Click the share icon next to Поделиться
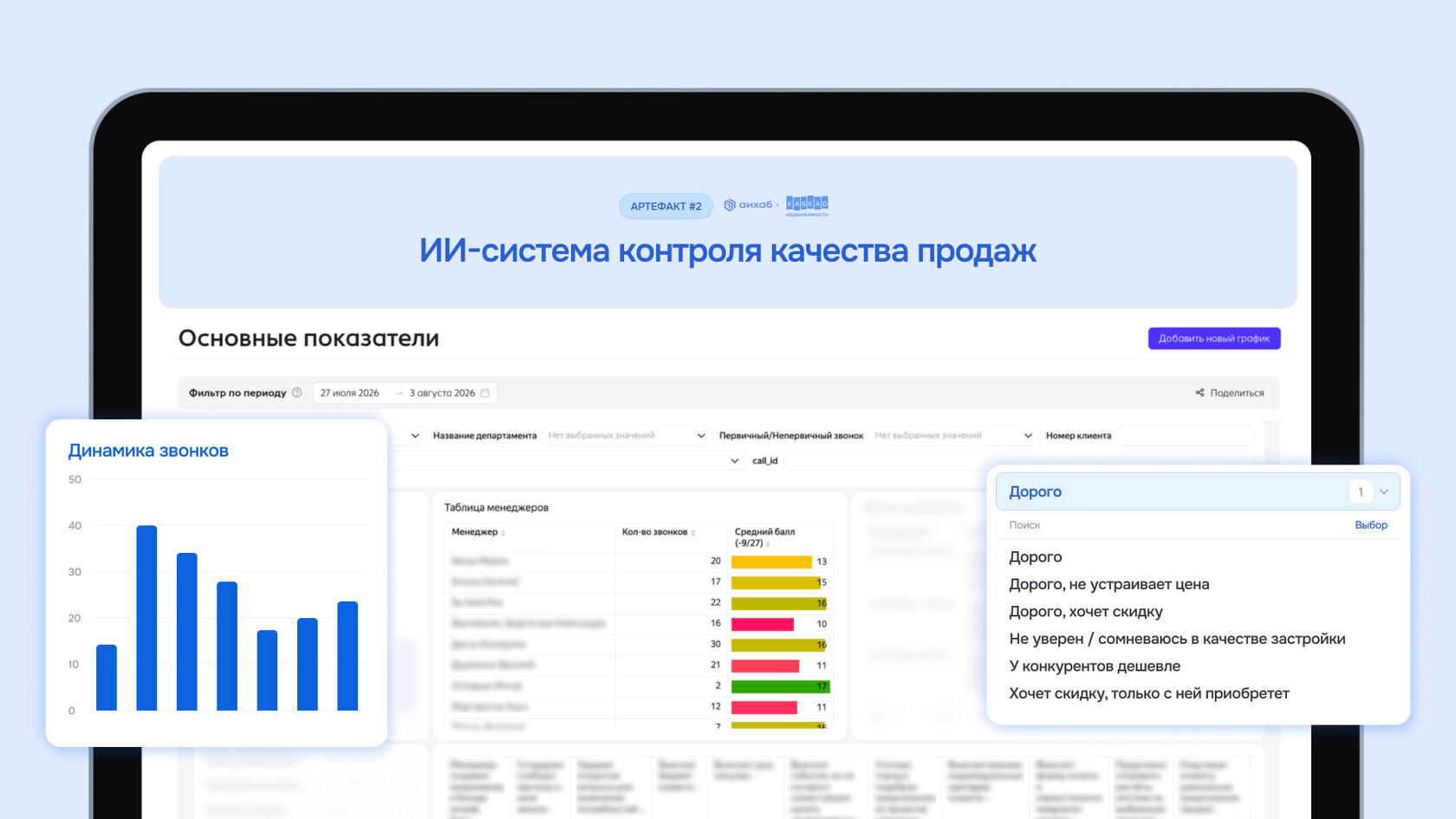This screenshot has width=1456, height=819. [x=1200, y=393]
